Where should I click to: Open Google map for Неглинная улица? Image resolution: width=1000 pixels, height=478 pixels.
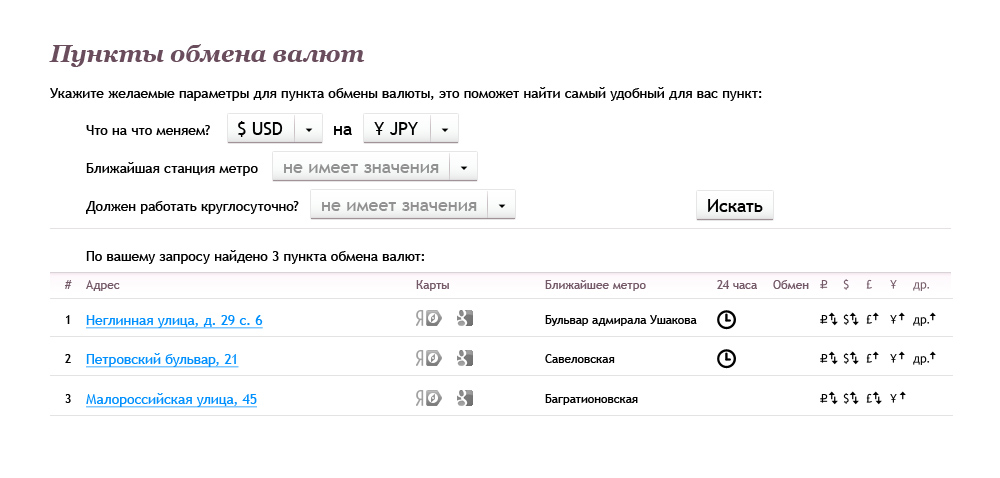pyautogui.click(x=464, y=319)
